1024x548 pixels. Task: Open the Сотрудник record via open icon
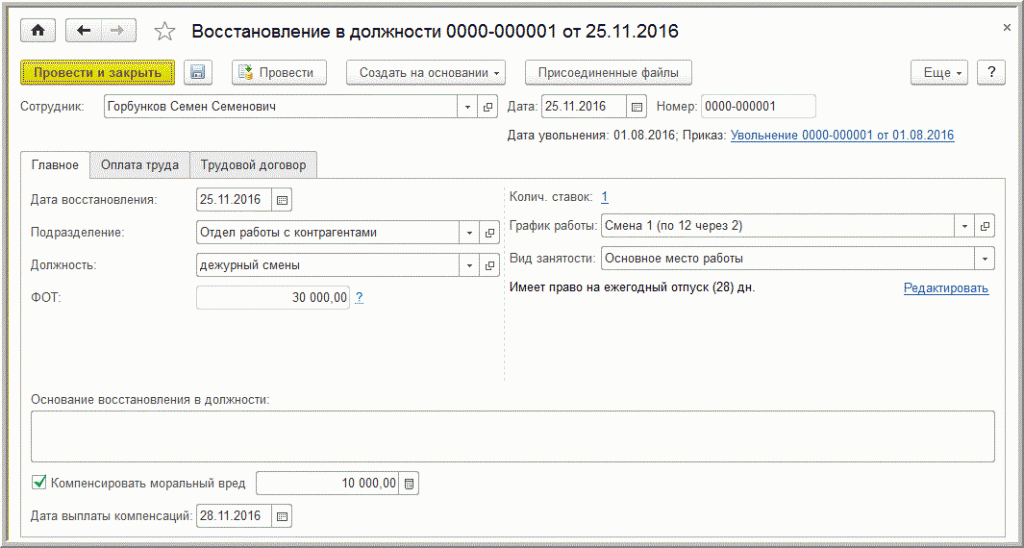[489, 107]
